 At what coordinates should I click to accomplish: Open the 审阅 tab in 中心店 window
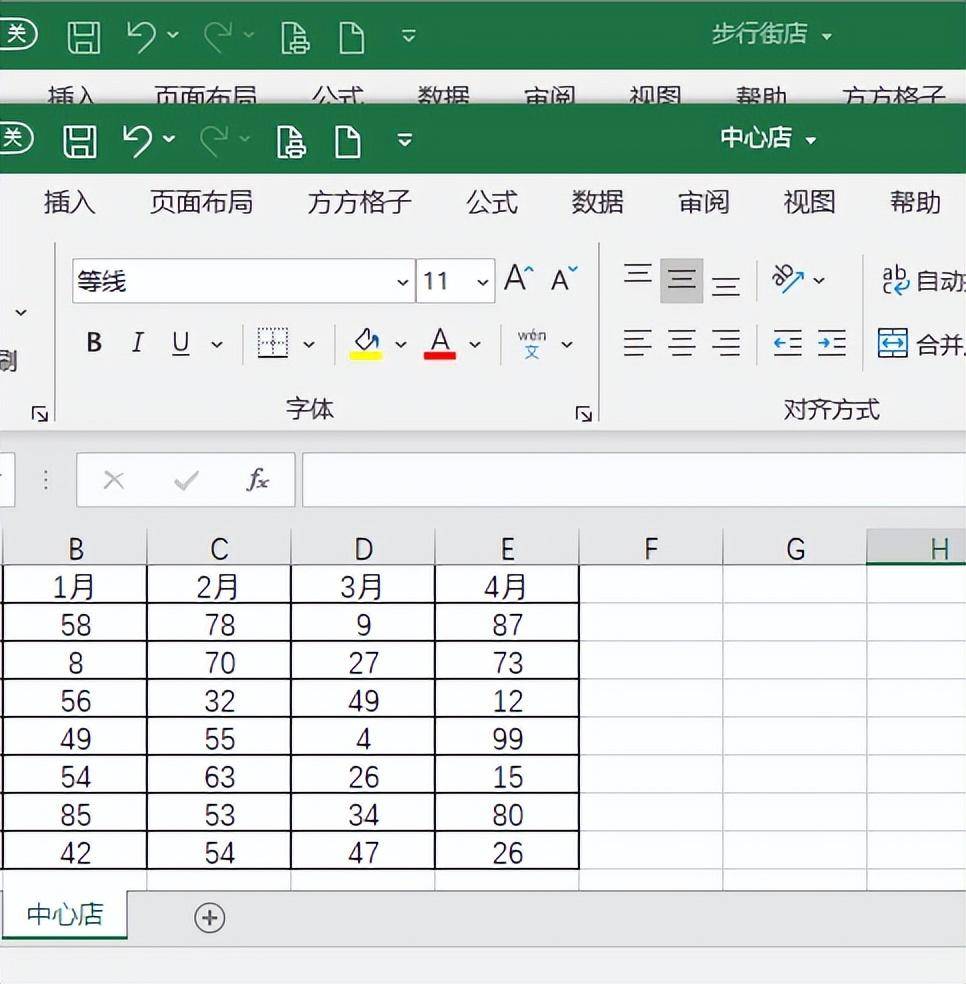pyautogui.click(x=703, y=202)
